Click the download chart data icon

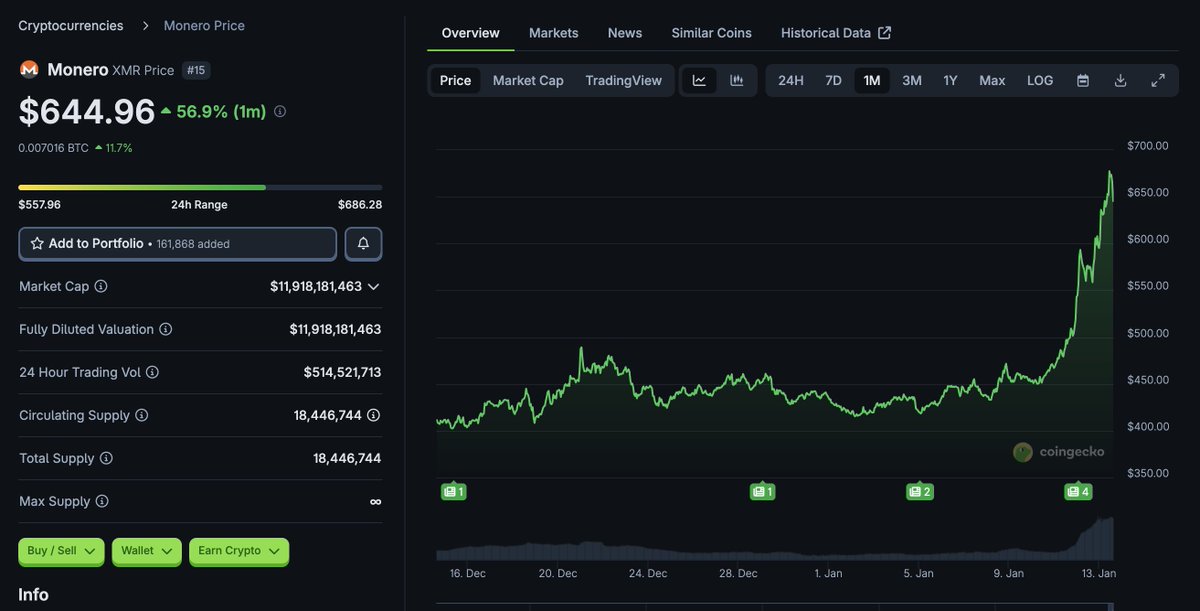pos(1121,80)
